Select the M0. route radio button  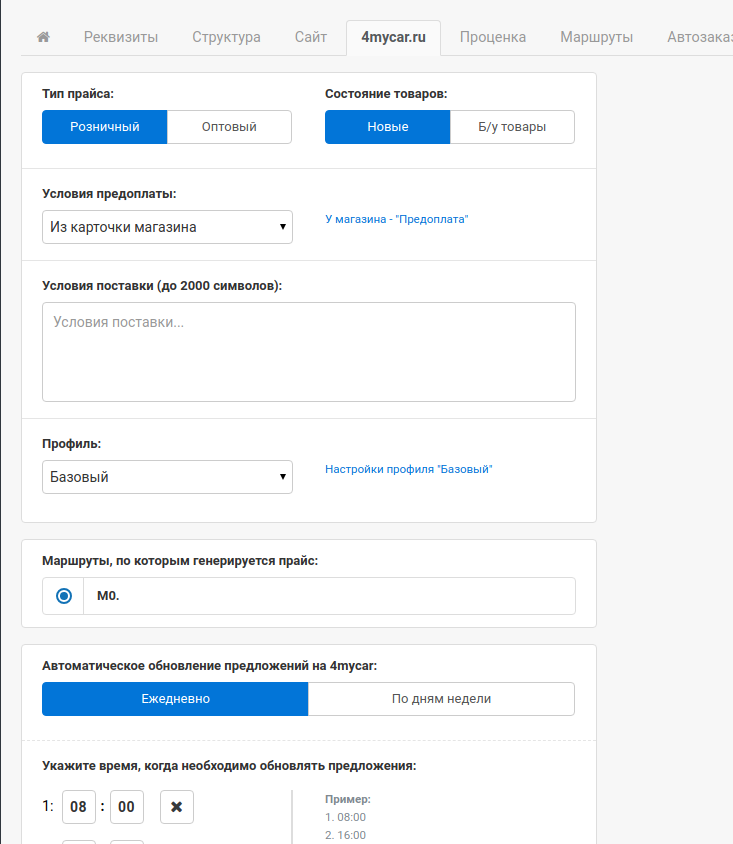point(64,596)
